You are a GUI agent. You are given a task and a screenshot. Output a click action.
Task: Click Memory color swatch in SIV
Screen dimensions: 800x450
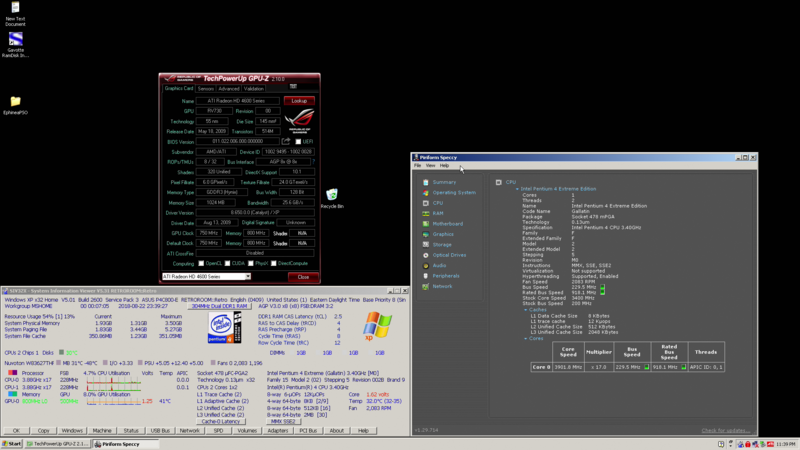click(13, 394)
